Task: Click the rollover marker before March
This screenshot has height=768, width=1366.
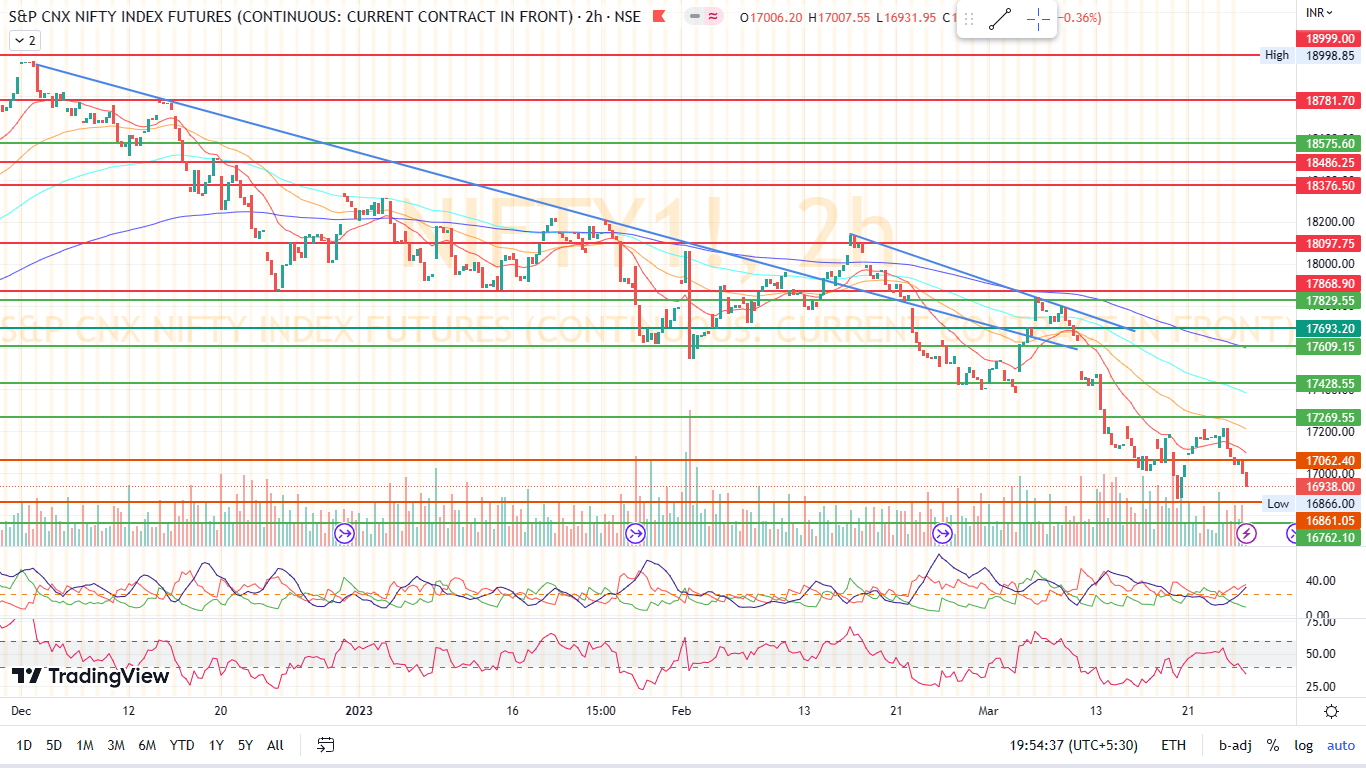Action: point(943,533)
